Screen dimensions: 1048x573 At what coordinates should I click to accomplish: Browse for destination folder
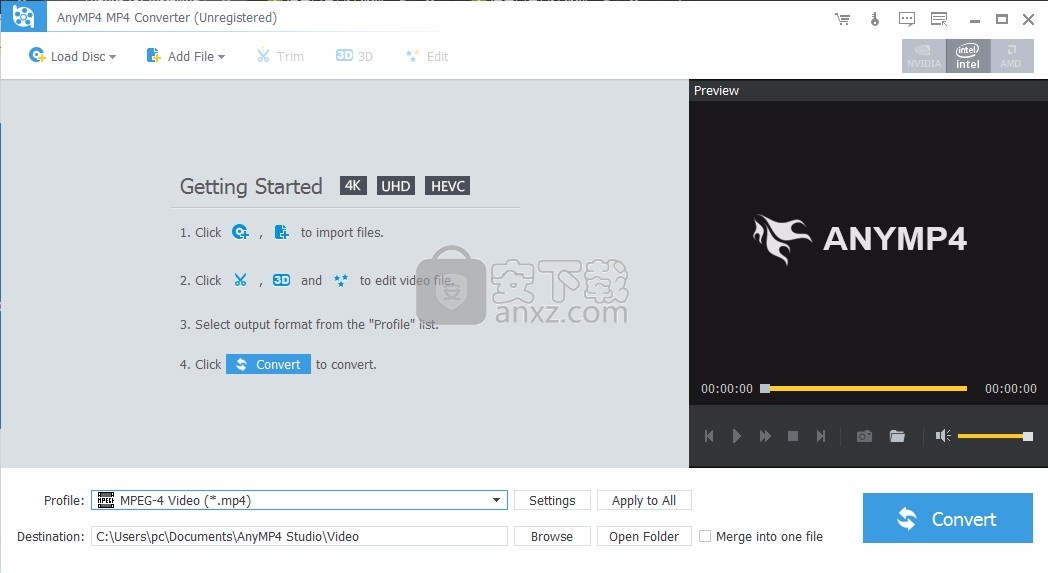pyautogui.click(x=552, y=536)
